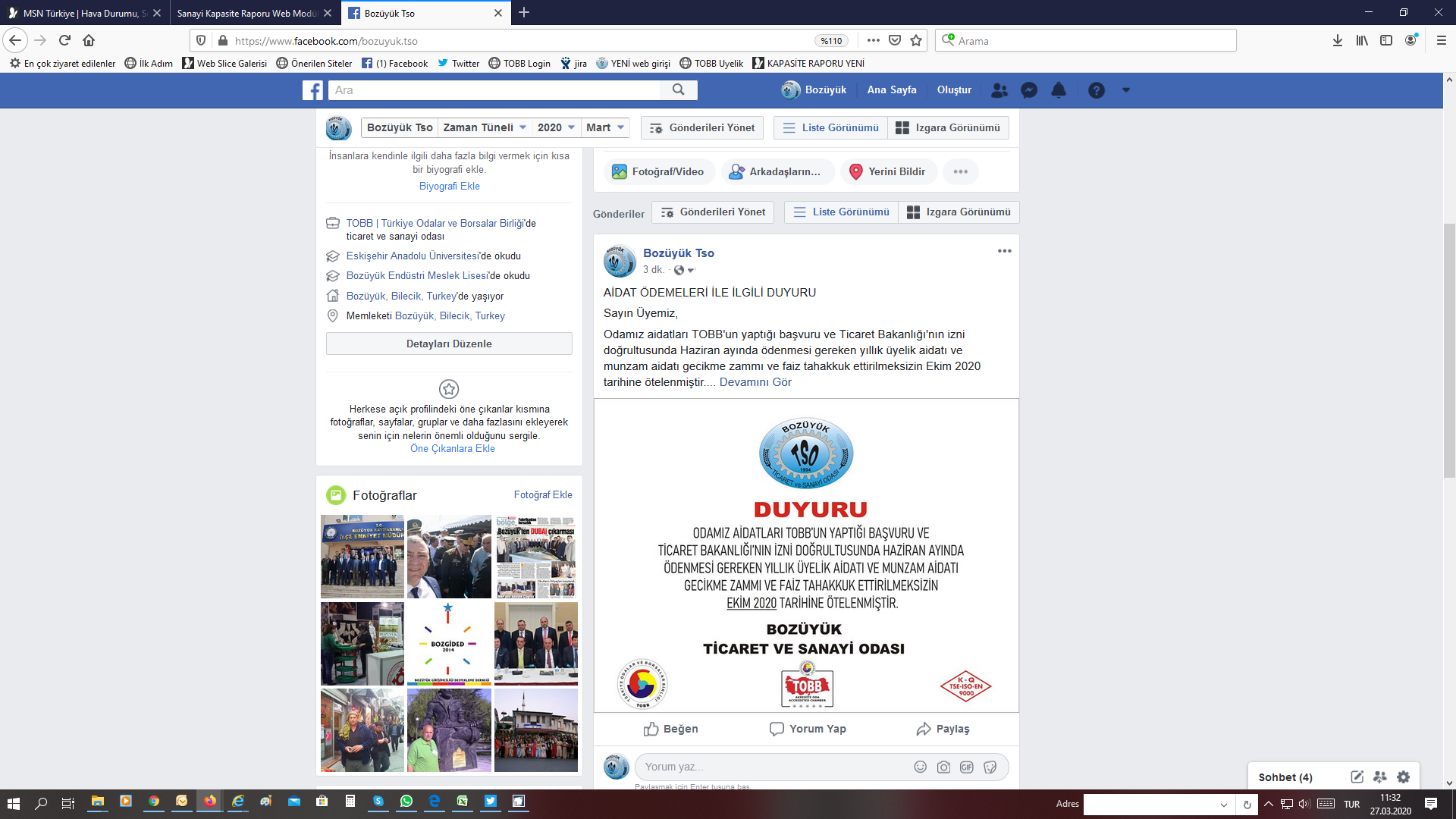Open Facebook friend requests icon
1456x819 pixels.
tap(999, 90)
